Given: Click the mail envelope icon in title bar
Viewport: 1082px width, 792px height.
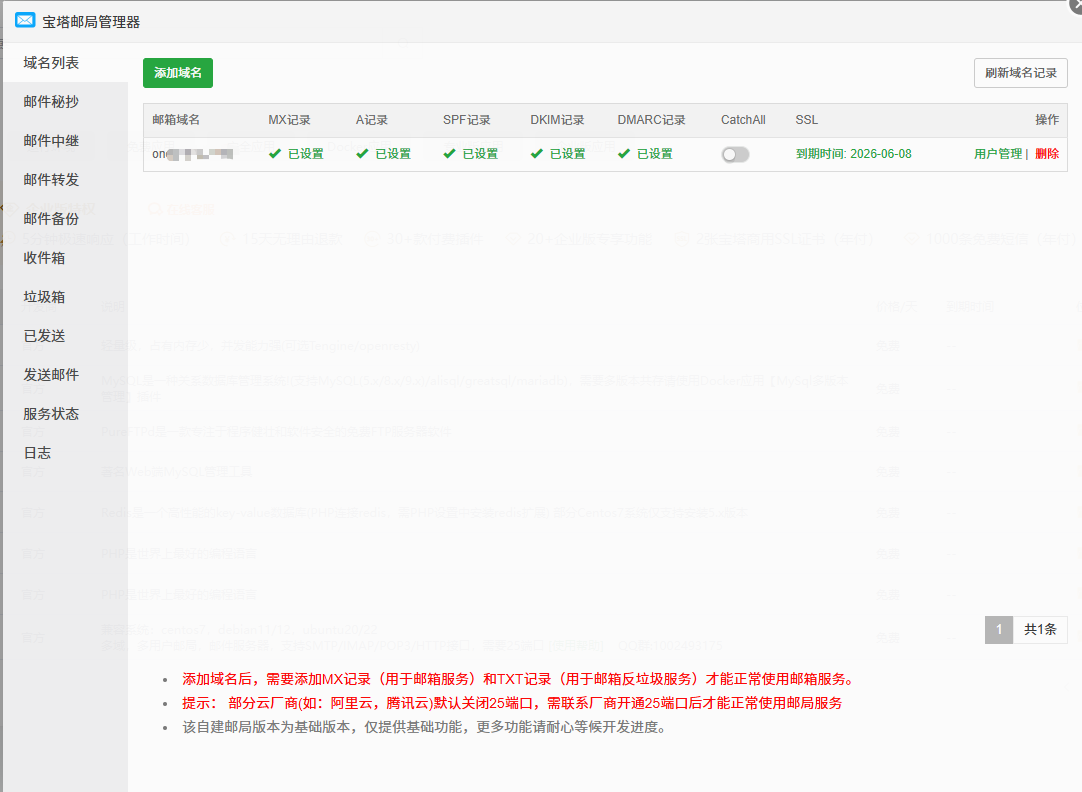Looking at the screenshot, I should click(x=25, y=21).
